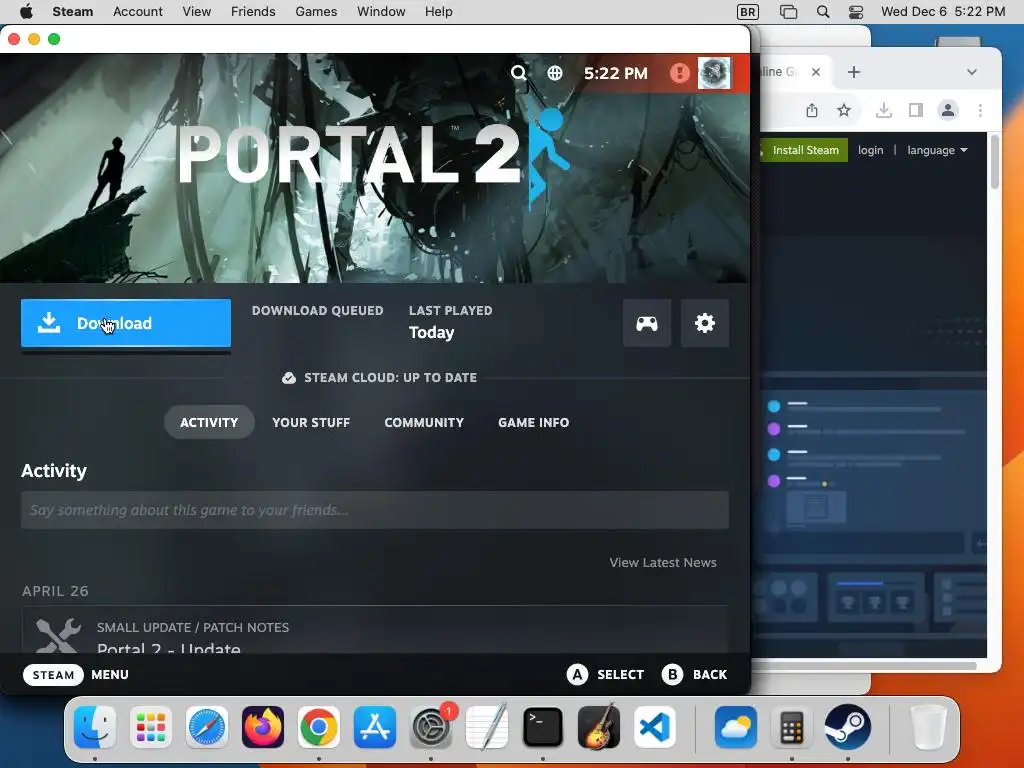The width and height of the screenshot is (1024, 768).
Task: Open Steam search magnifier icon
Action: tap(519, 72)
